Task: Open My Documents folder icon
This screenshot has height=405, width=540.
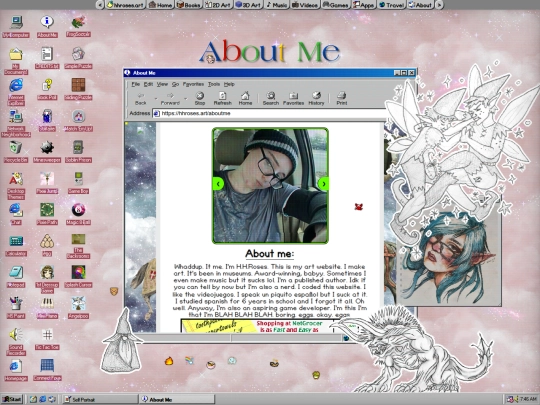Action: 16,61
